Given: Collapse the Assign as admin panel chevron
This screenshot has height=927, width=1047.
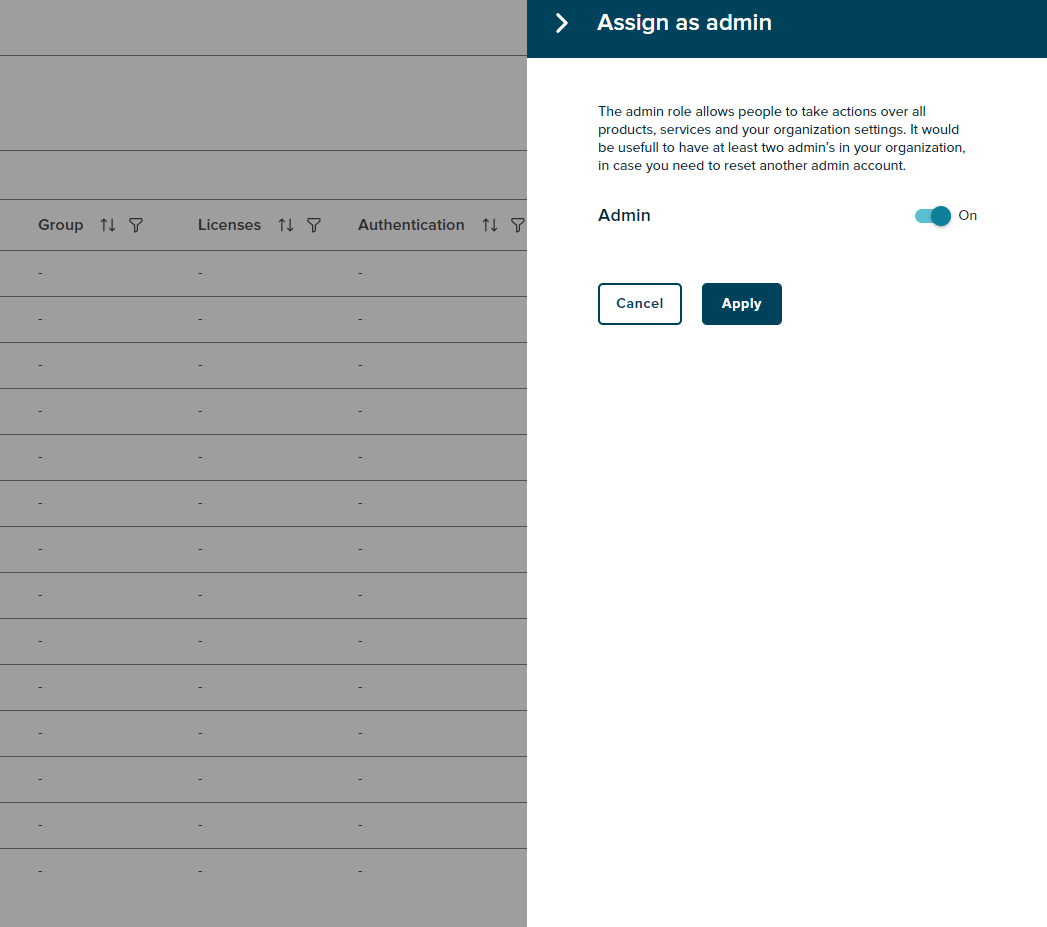Looking at the screenshot, I should click(562, 23).
